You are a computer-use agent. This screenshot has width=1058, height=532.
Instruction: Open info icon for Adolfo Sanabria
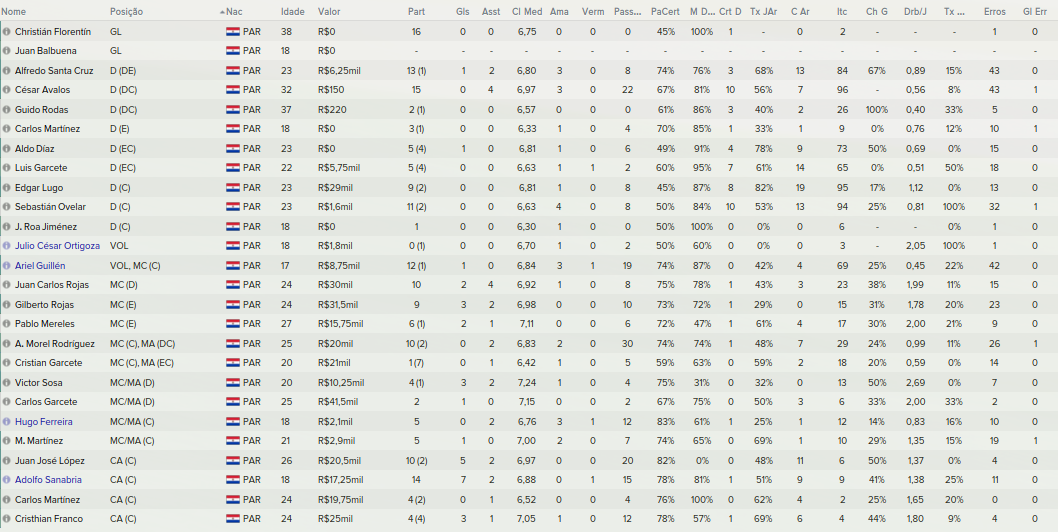point(7,480)
